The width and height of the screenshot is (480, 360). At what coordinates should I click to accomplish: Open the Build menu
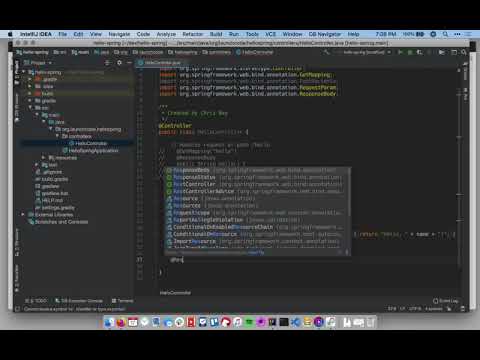(x=216, y=34)
